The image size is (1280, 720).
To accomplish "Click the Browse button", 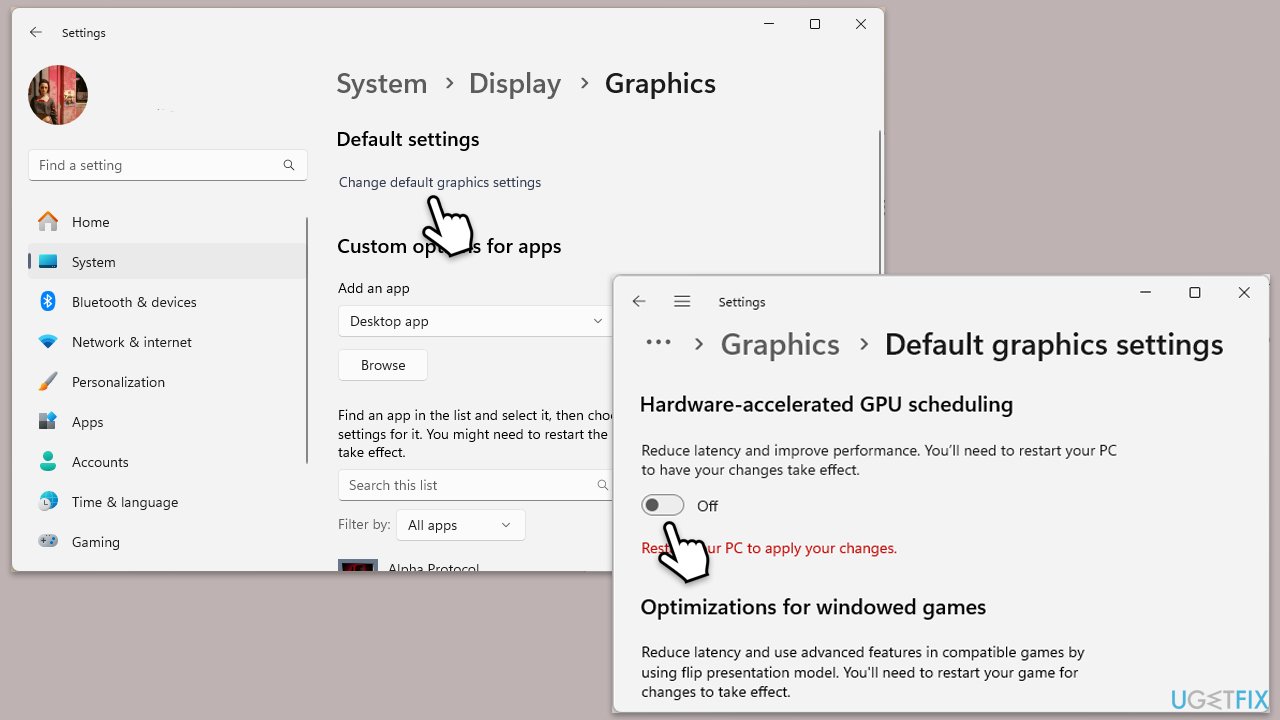I will 383,365.
